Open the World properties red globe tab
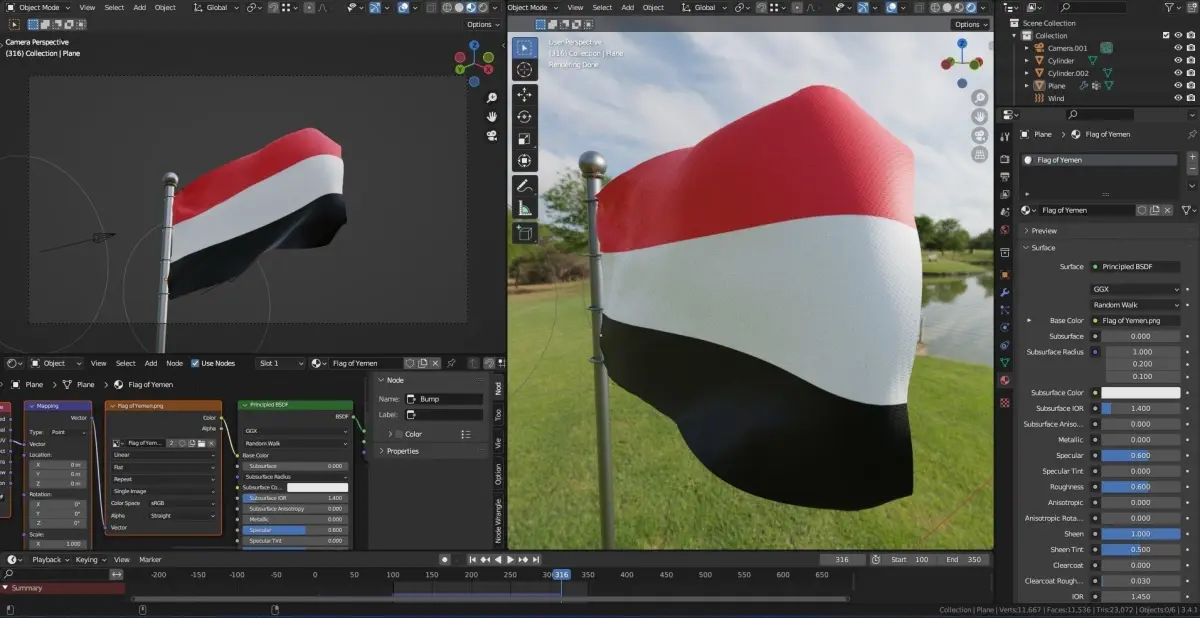Image resolution: width=1200 pixels, height=618 pixels. pyautogui.click(x=1005, y=230)
